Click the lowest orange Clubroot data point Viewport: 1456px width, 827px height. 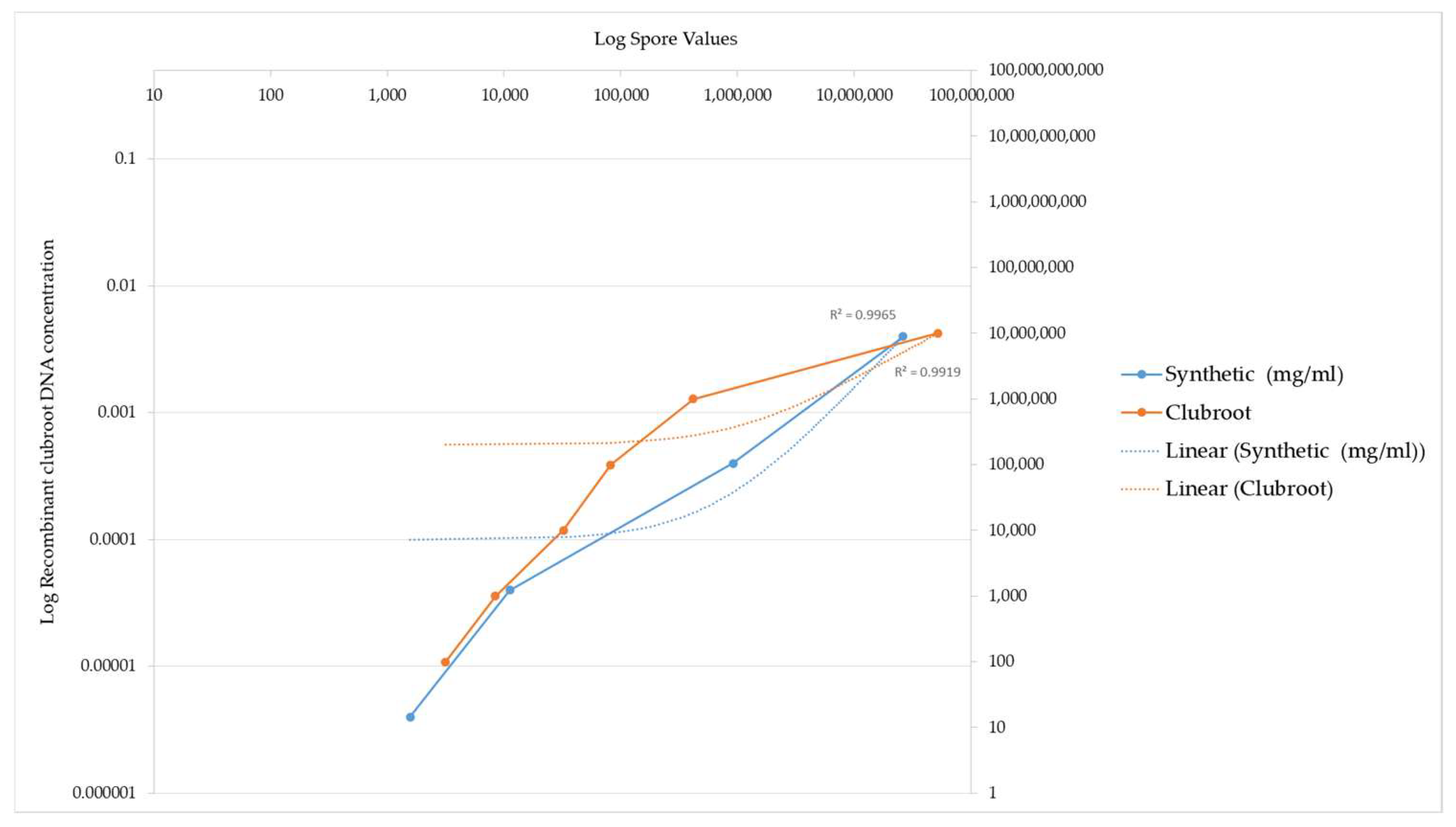445,662
